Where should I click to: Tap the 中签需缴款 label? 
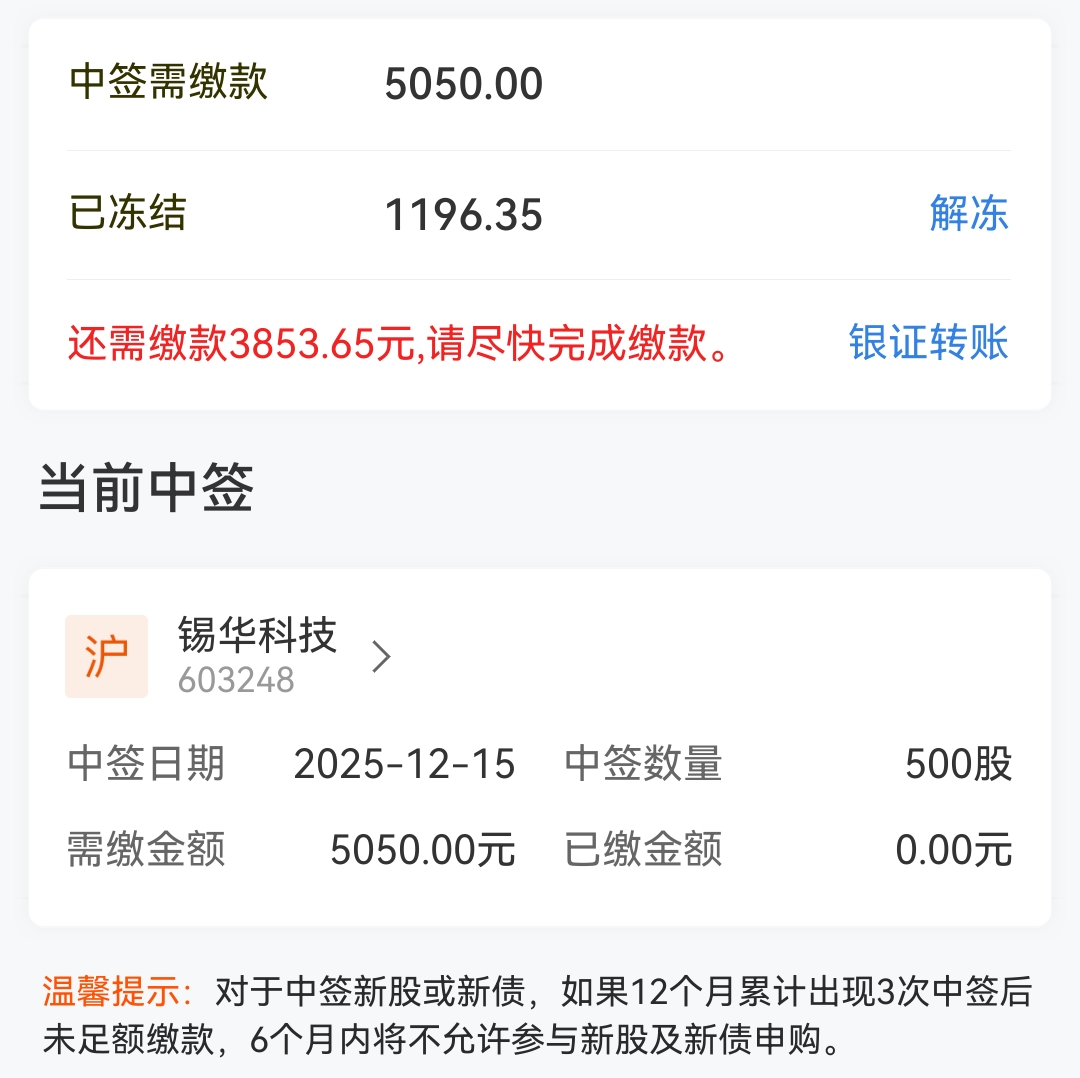168,82
